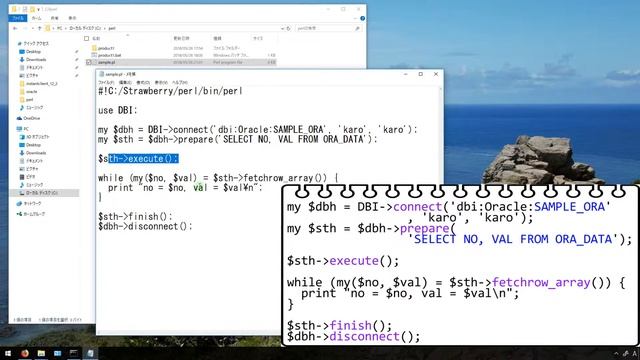Select ホームグループ in navigation pane

tap(34, 214)
